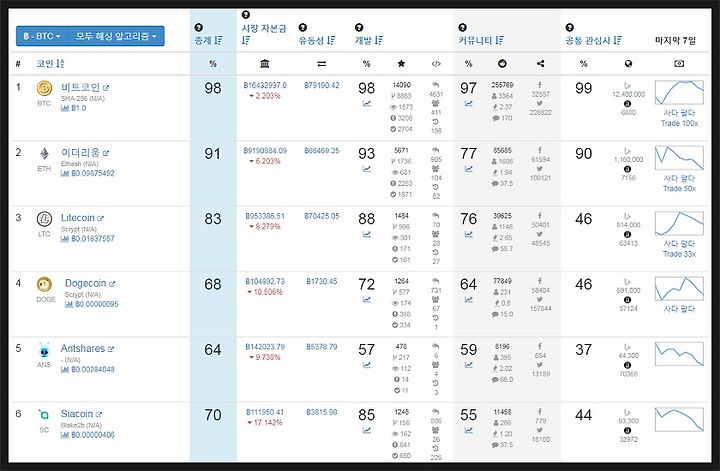
Task: Open Bitcoin 7-day sparkline chart
Action: (679, 92)
